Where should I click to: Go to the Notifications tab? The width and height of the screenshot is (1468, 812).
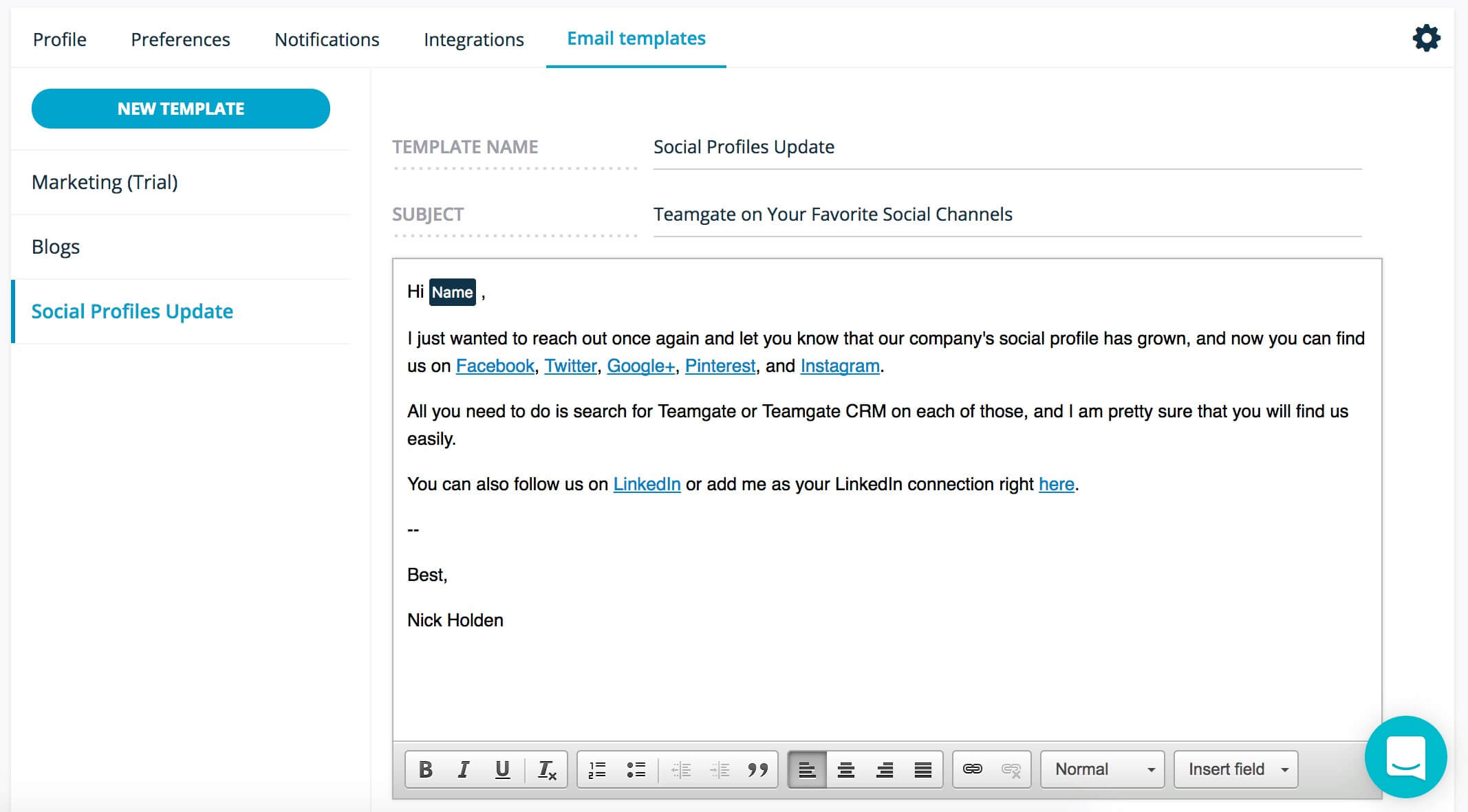point(327,39)
